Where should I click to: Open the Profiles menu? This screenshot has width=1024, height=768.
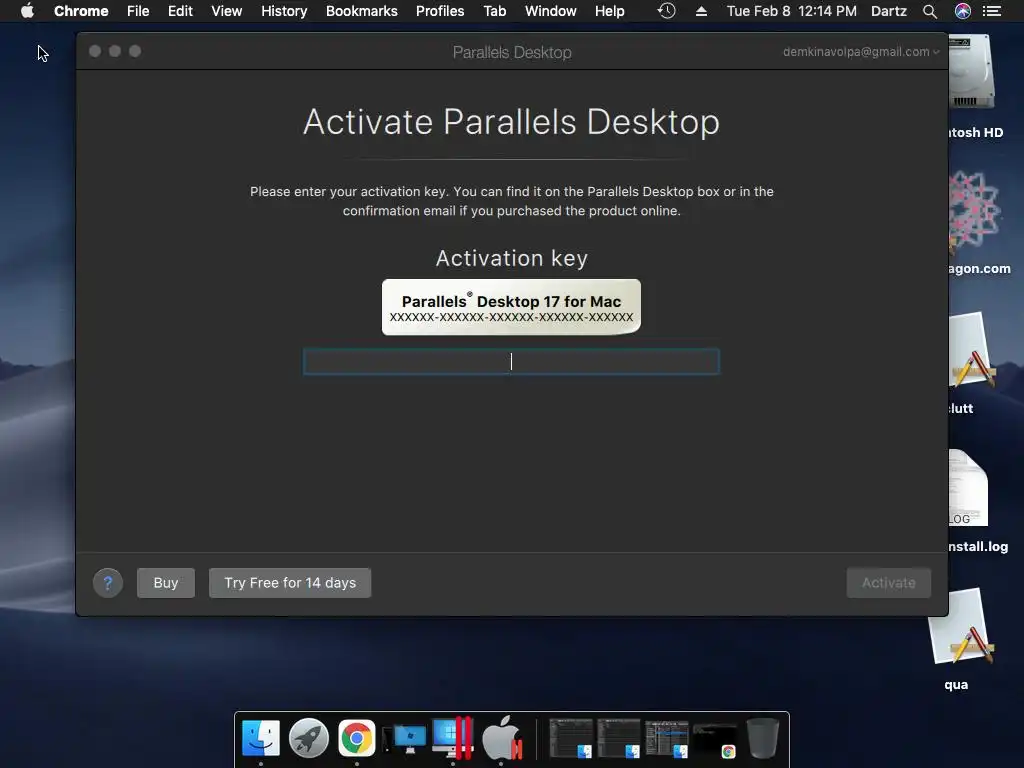click(440, 11)
